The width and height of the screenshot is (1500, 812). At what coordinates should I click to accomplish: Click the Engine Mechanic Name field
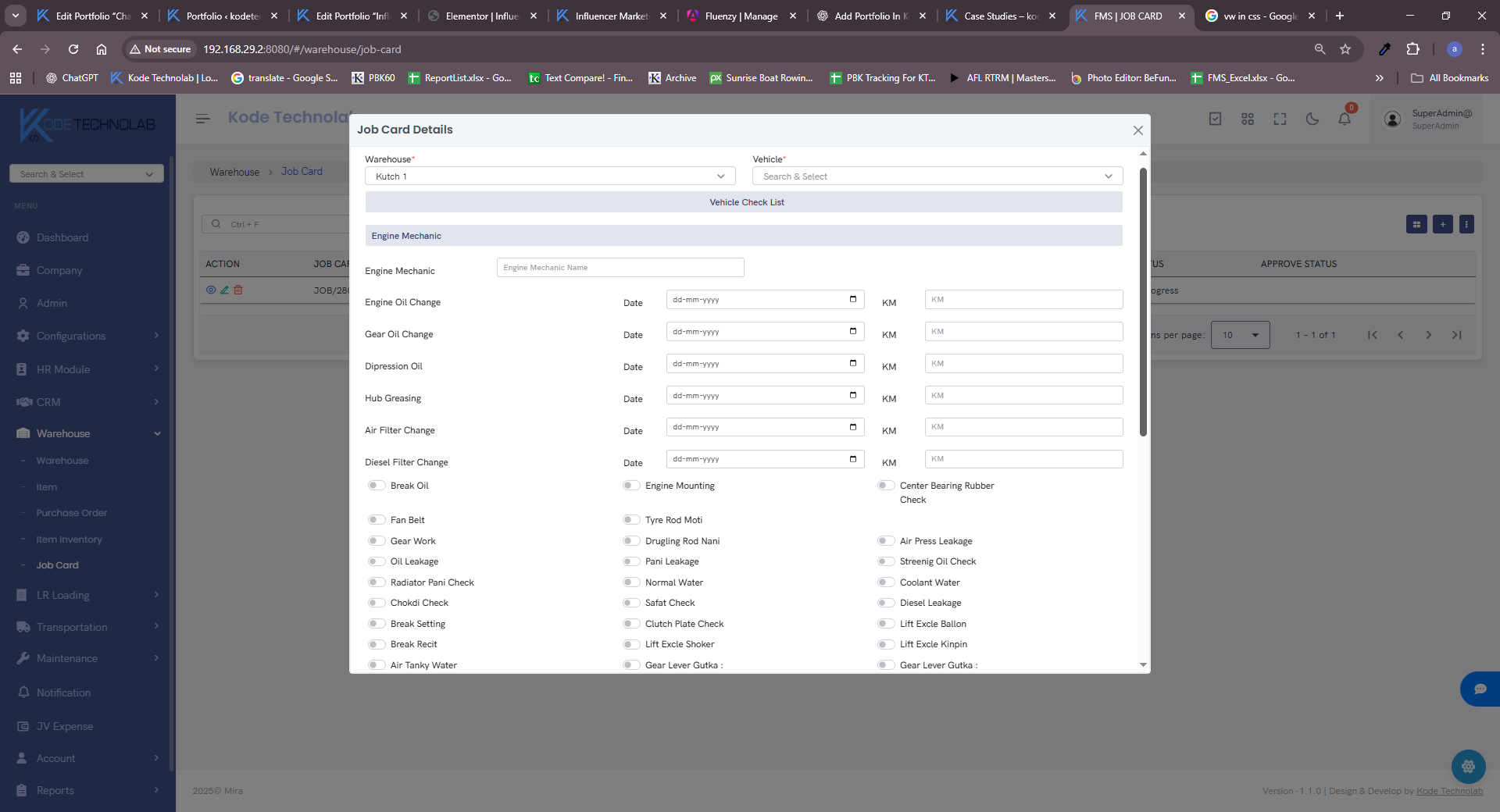(620, 268)
